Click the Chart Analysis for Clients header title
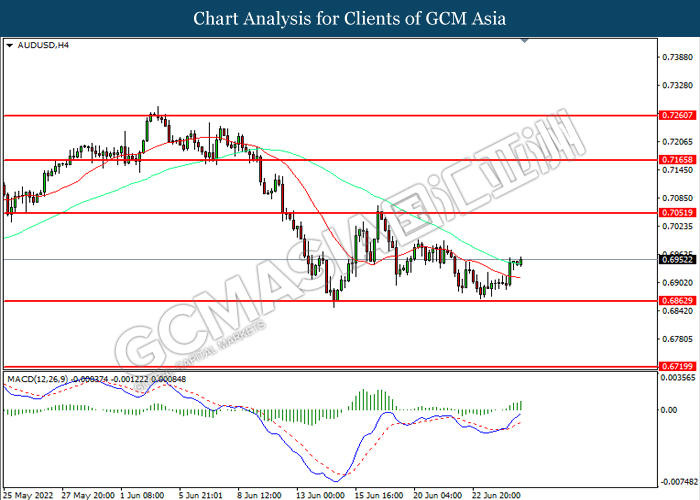 pyautogui.click(x=350, y=19)
